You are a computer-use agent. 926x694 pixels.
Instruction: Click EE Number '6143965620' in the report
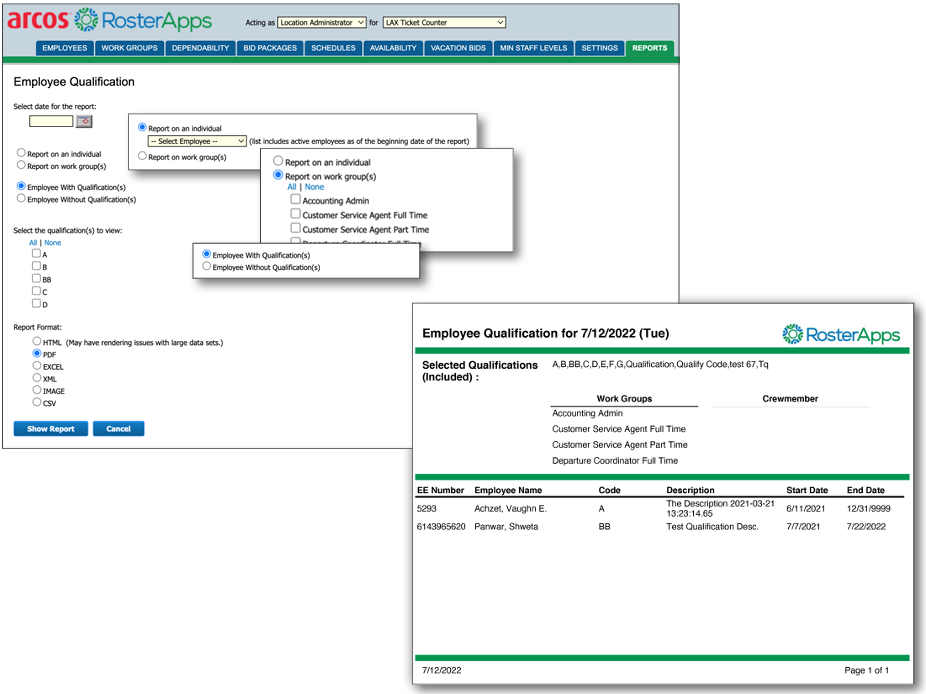click(x=441, y=526)
